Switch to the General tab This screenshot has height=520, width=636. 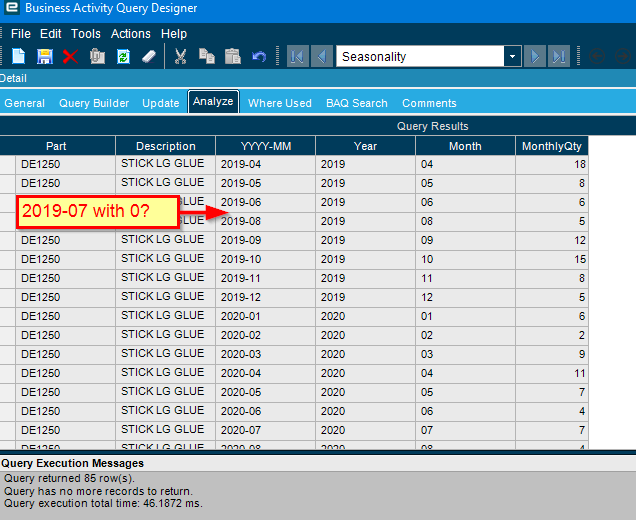[24, 103]
